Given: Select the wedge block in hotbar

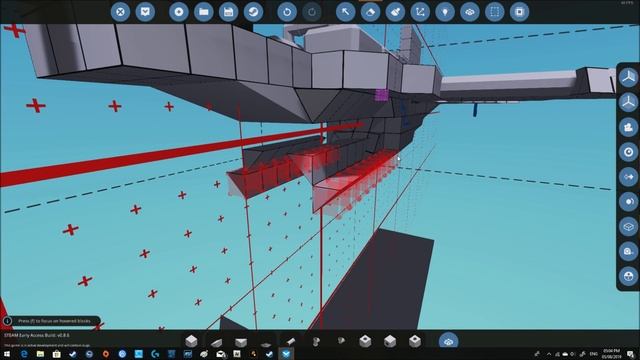Looking at the screenshot, I should point(216,342).
